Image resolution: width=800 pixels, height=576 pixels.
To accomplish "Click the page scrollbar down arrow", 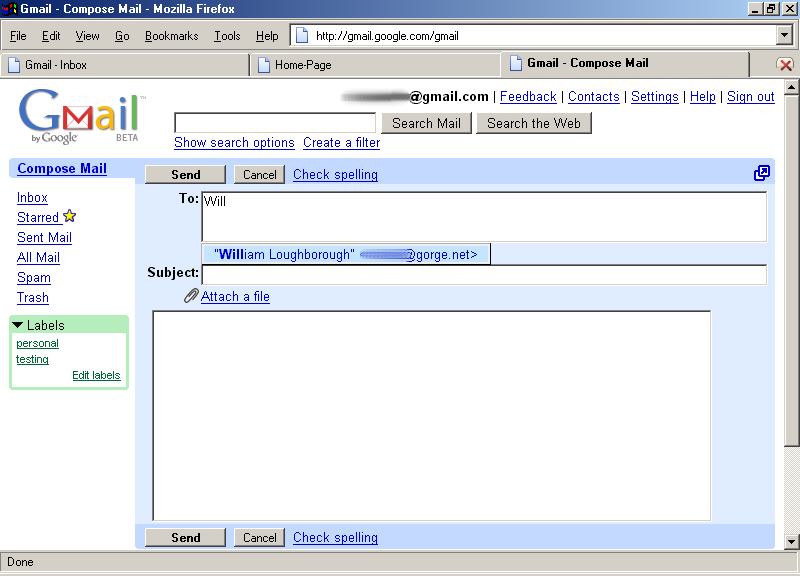I will pos(791,541).
